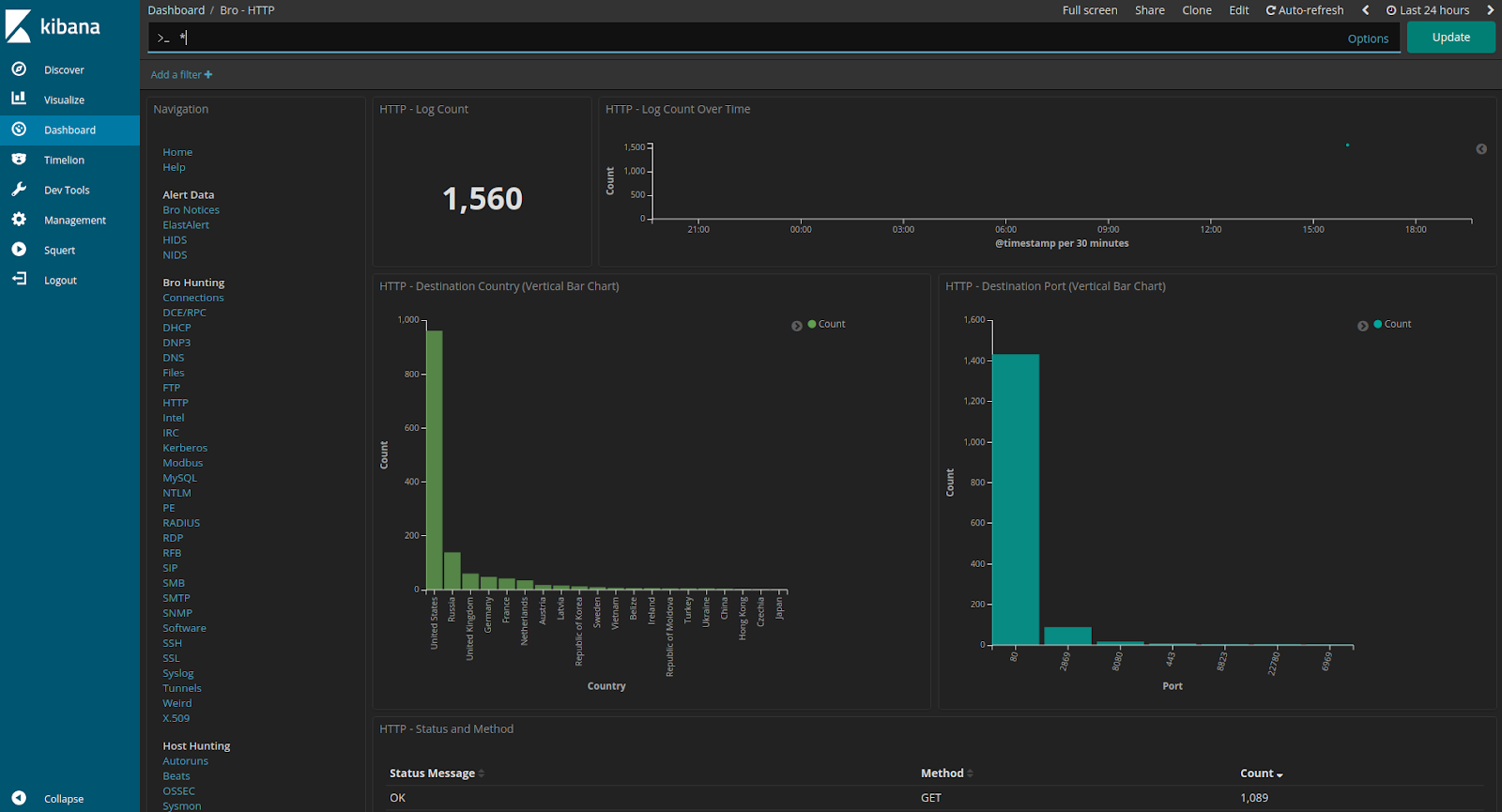Image resolution: width=1502 pixels, height=812 pixels.
Task: Edit the dashboard
Action: [1239, 10]
